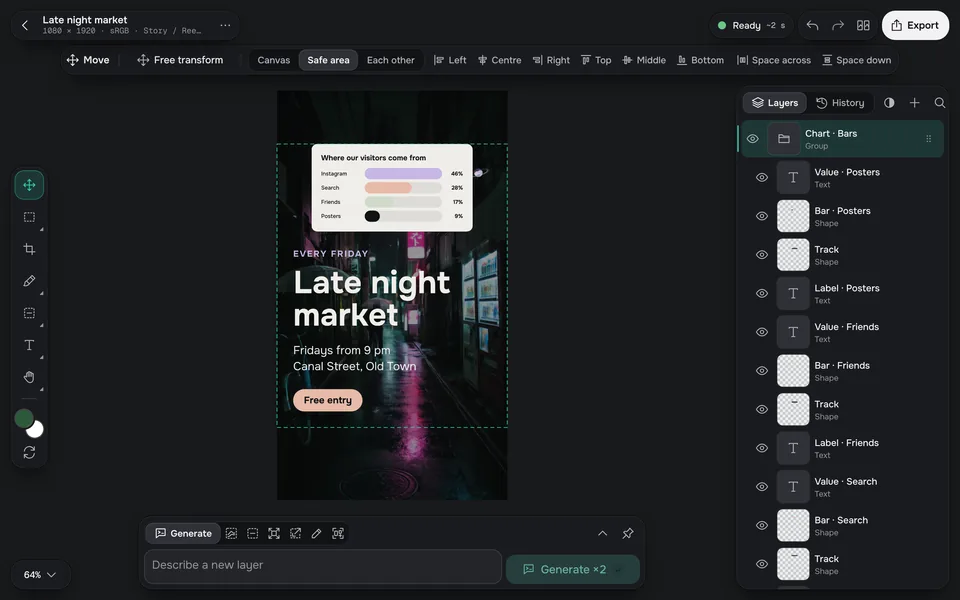Click the Generate ×2 button

(x=572, y=569)
